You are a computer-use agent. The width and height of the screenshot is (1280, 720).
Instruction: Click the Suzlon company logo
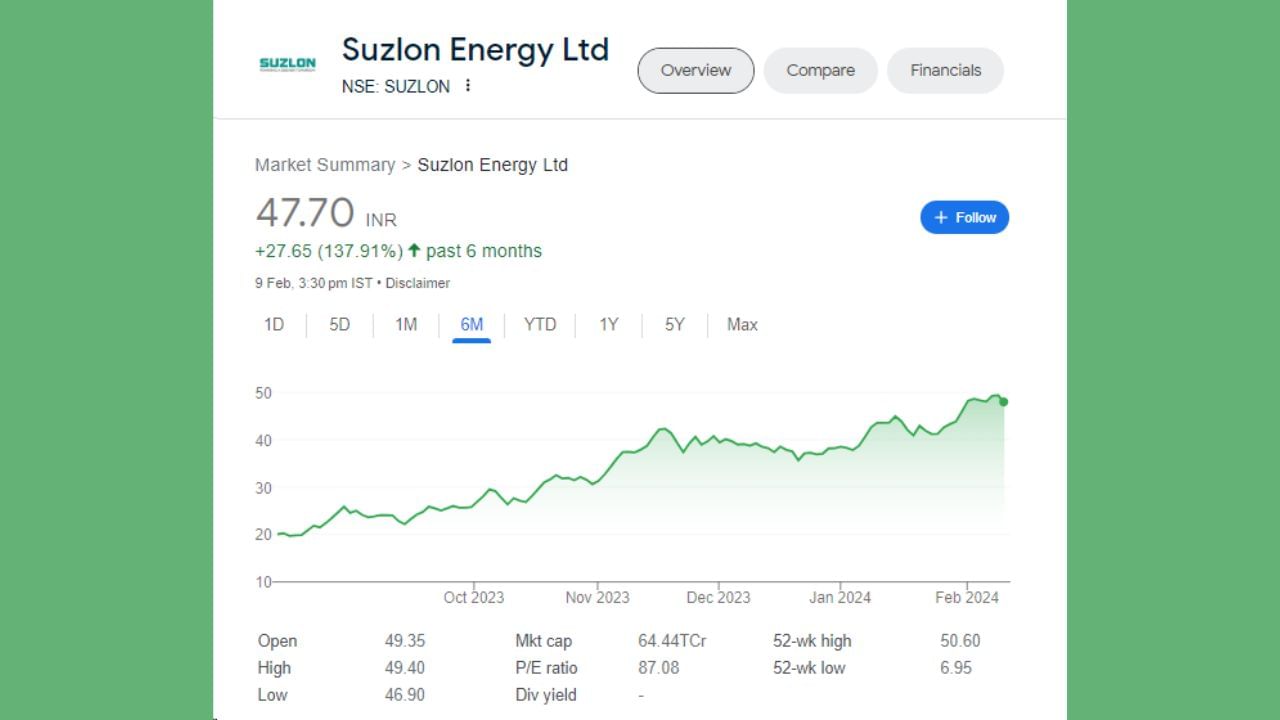click(x=287, y=65)
